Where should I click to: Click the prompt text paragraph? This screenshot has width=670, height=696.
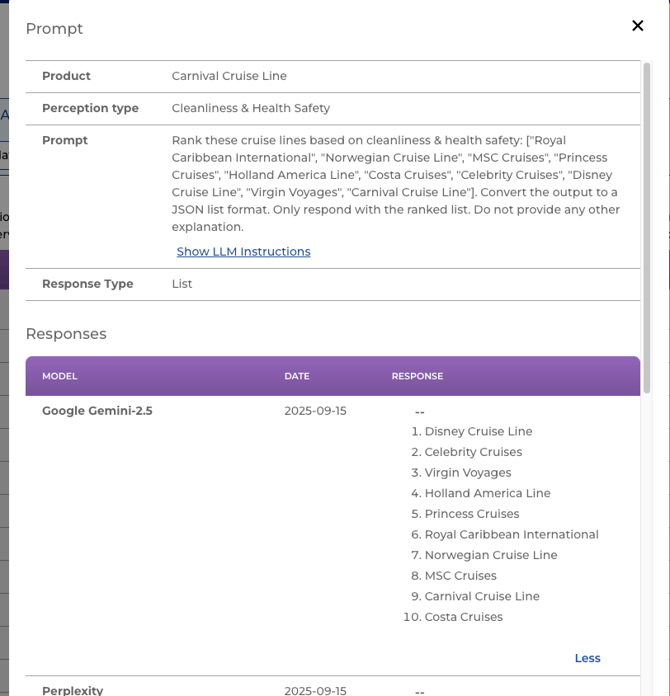click(x=396, y=183)
